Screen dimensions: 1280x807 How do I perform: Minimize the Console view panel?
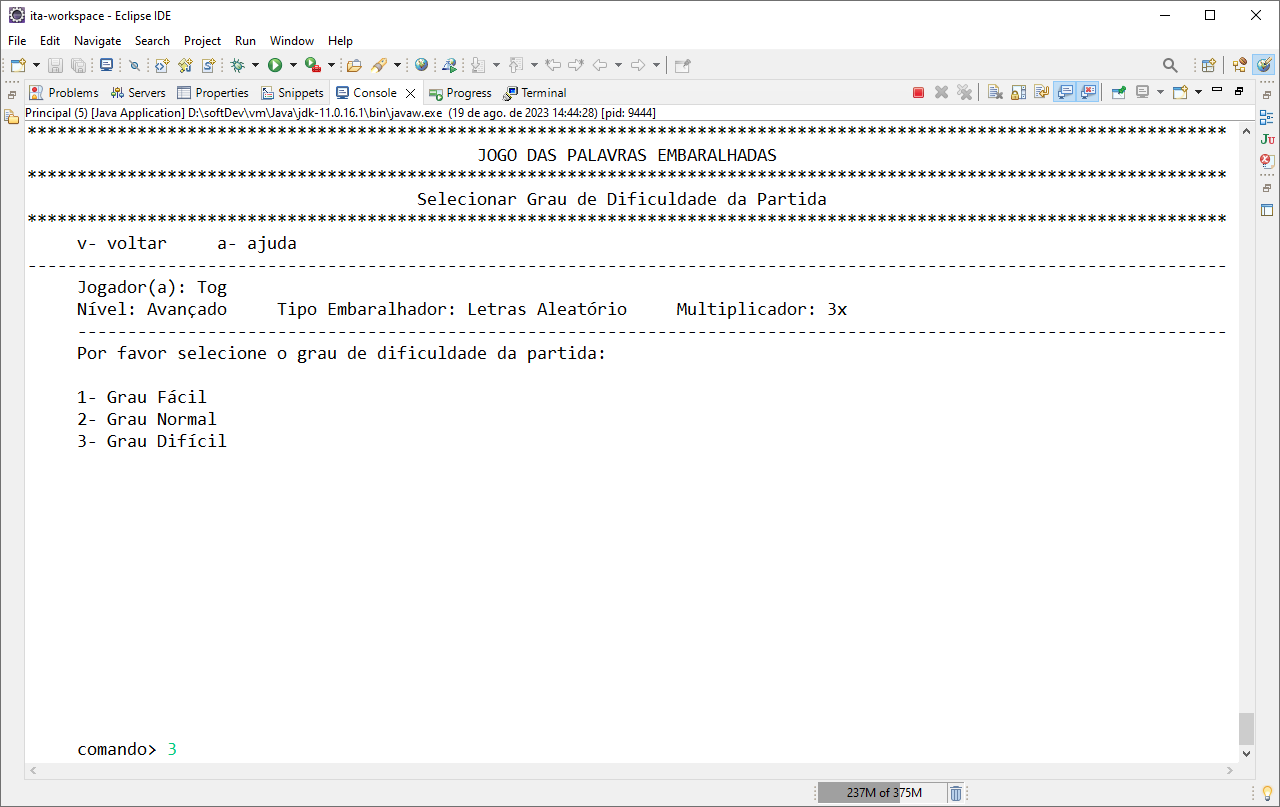pyautogui.click(x=1217, y=90)
